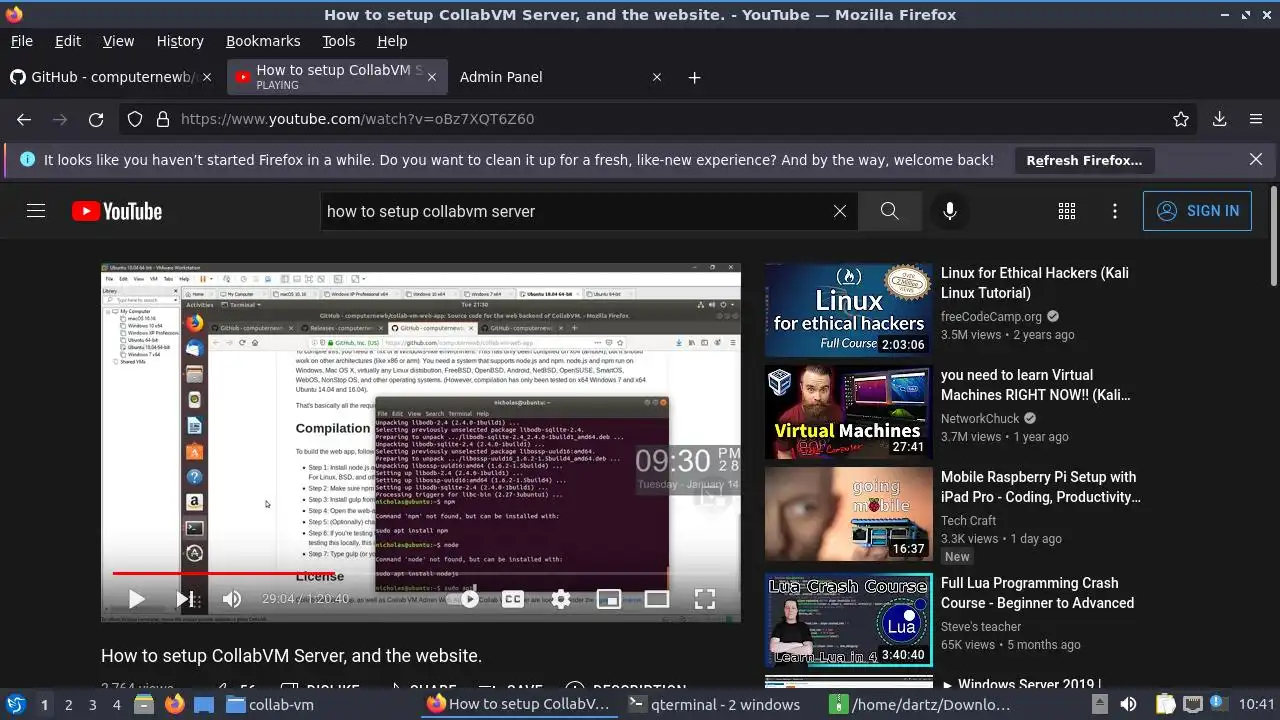The height and width of the screenshot is (720, 1280).
Task: Open Virtual Machines video thumbnail
Action: pyautogui.click(x=849, y=412)
